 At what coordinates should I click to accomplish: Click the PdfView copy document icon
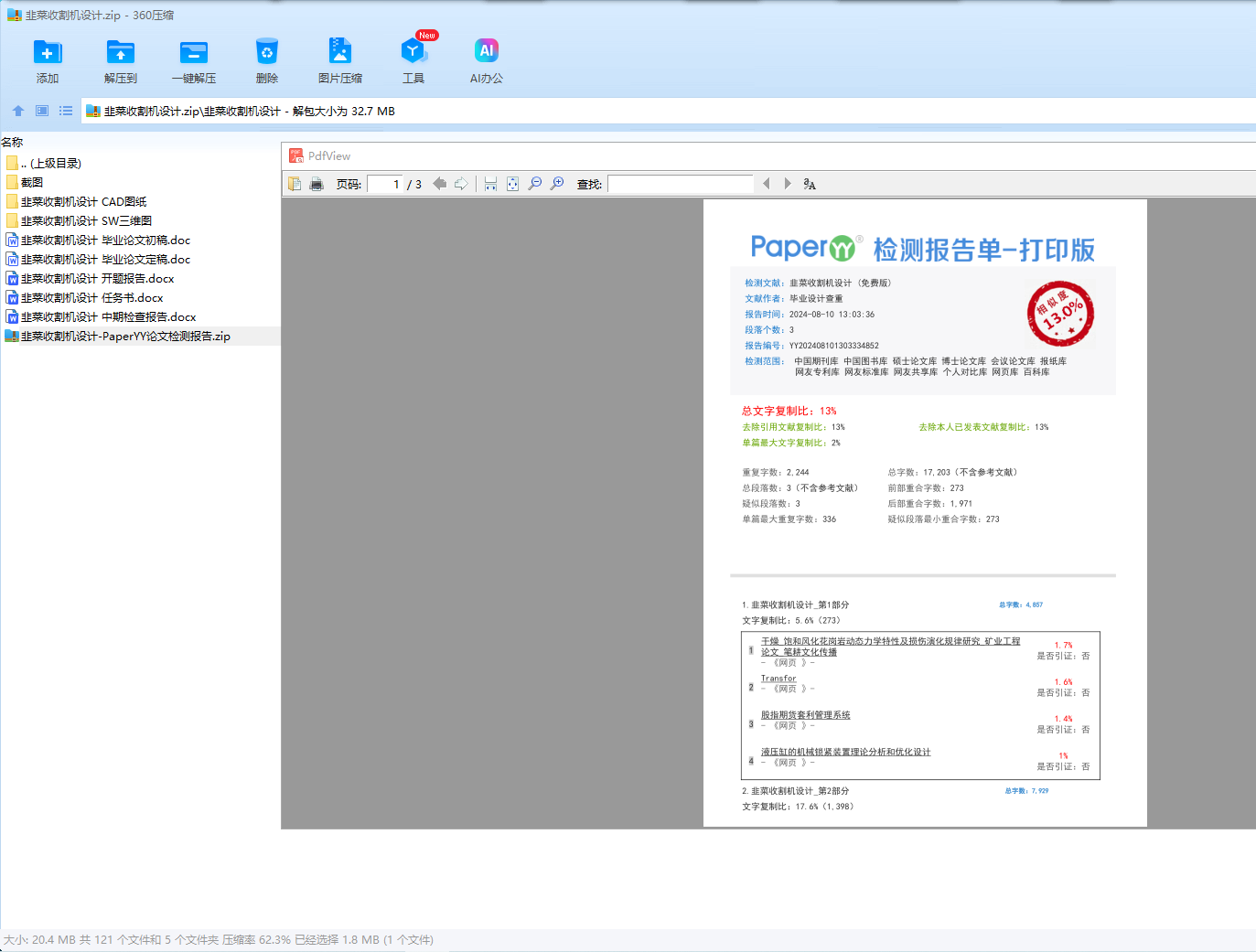[x=295, y=184]
